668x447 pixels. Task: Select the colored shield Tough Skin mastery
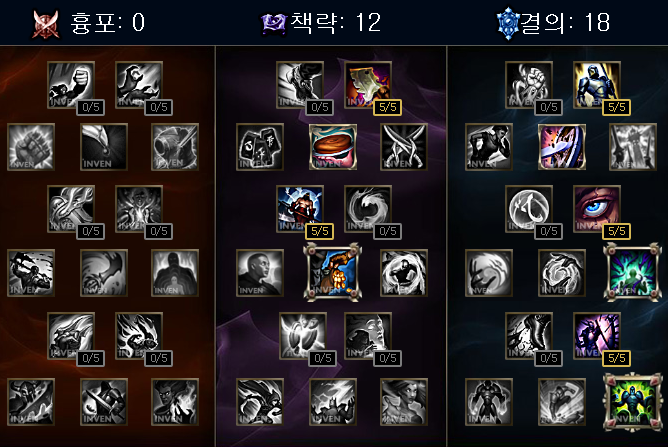point(561,147)
